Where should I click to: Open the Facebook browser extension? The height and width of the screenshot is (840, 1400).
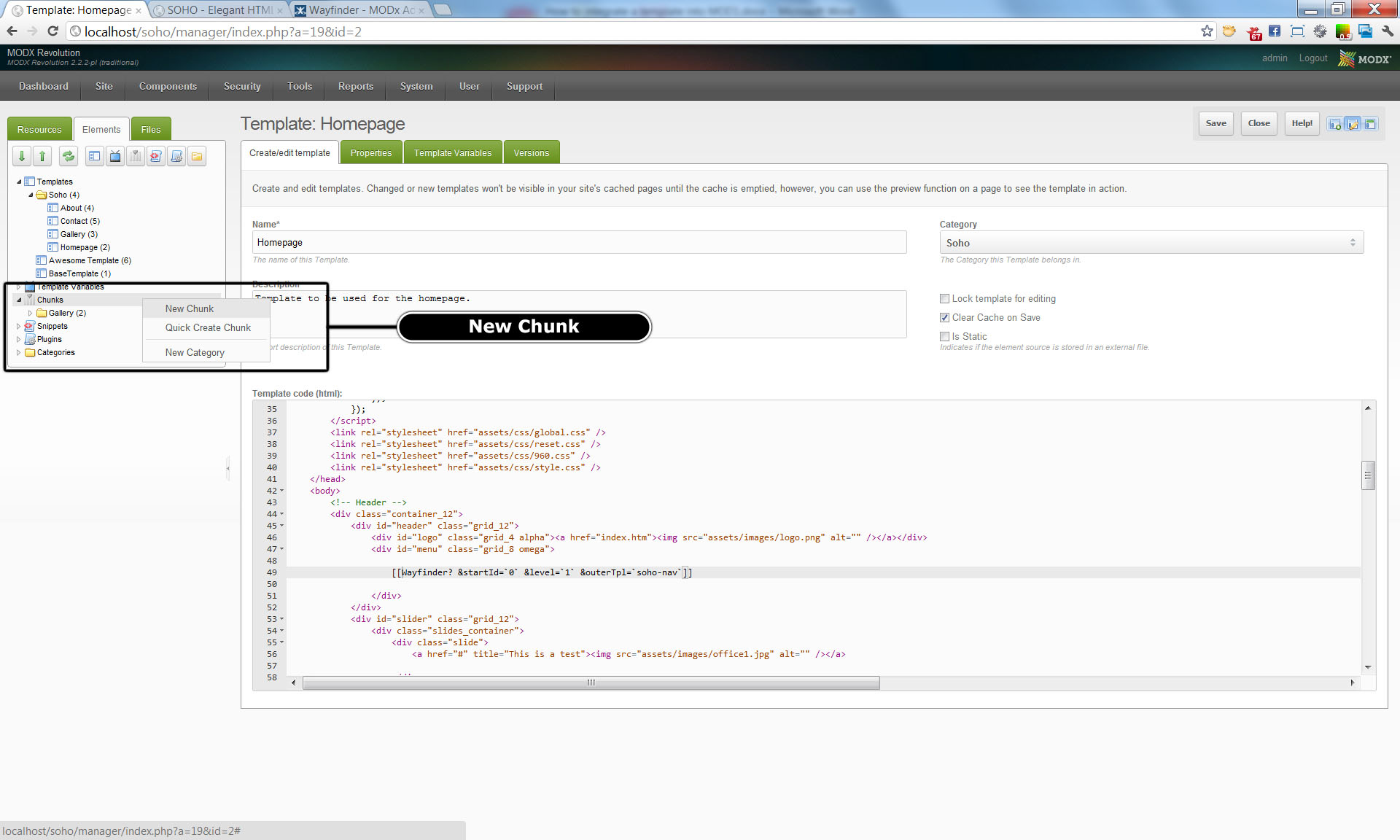[1275, 31]
